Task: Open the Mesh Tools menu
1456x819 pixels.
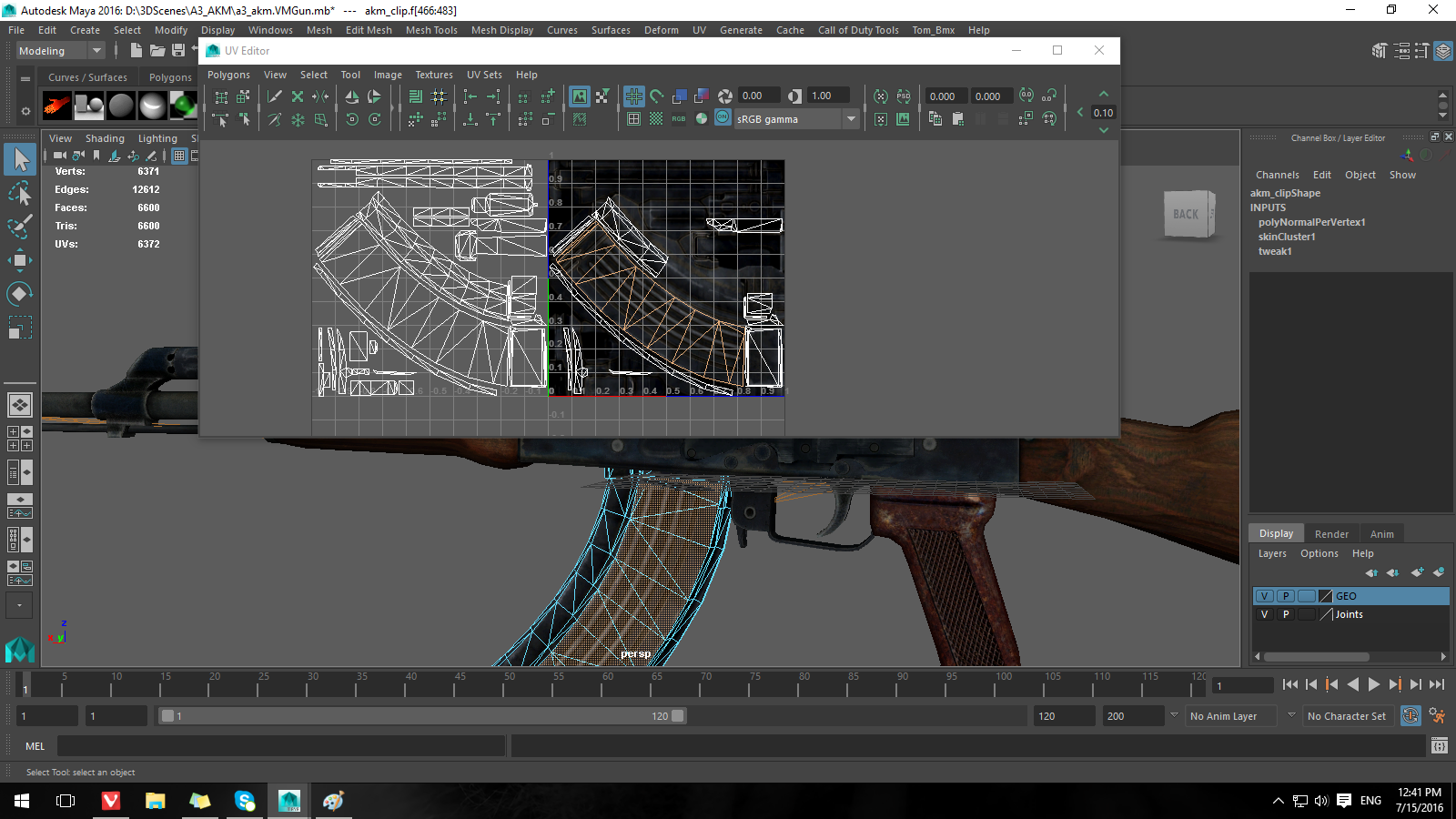Action: (x=431, y=30)
